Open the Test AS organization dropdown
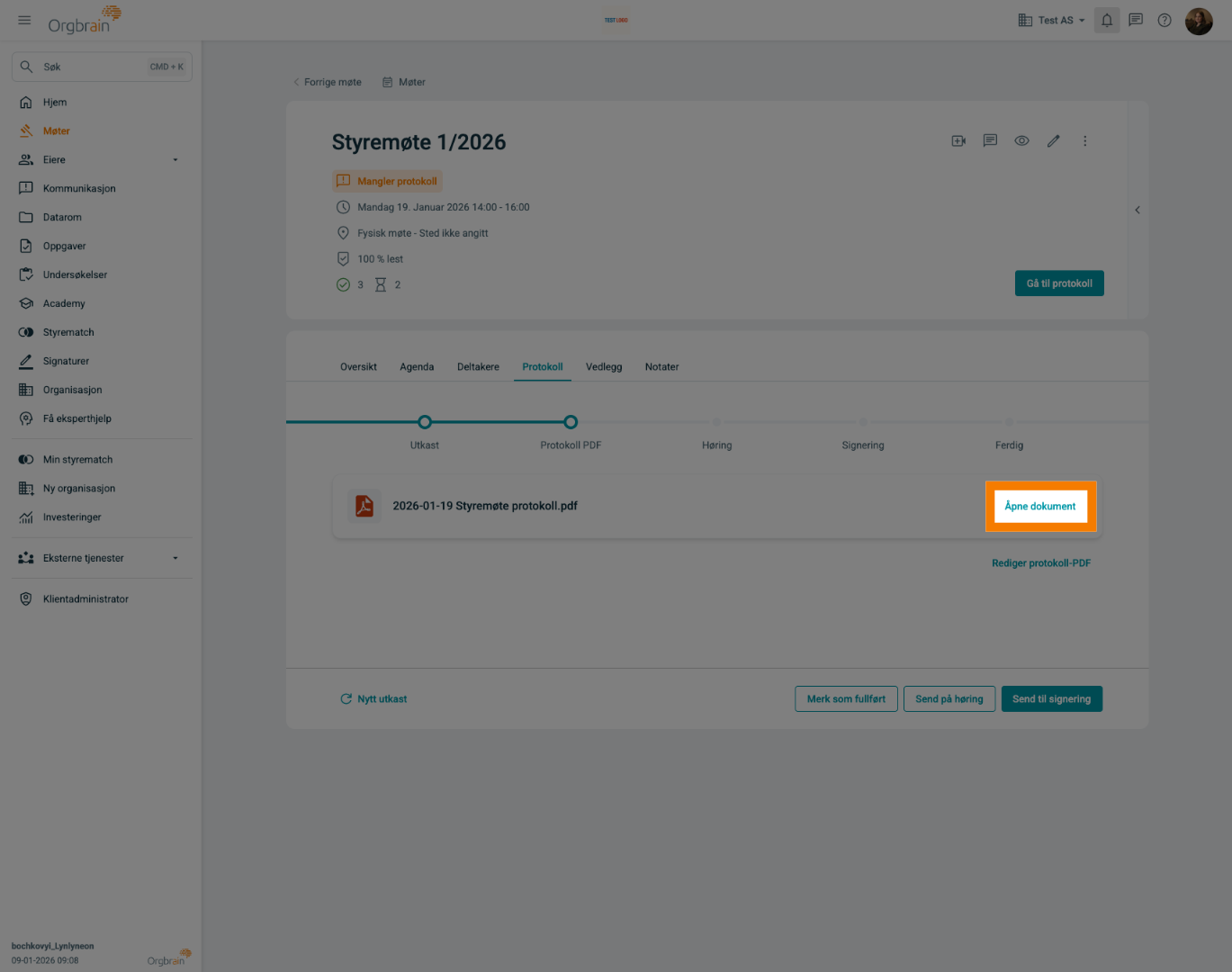Image resolution: width=1232 pixels, height=972 pixels. coord(1051,20)
